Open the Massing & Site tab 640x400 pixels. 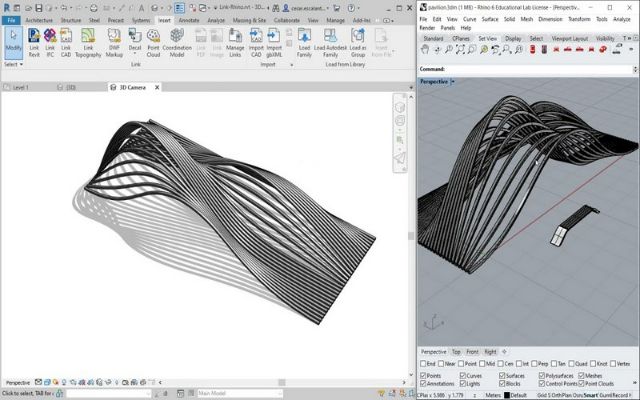249,20
